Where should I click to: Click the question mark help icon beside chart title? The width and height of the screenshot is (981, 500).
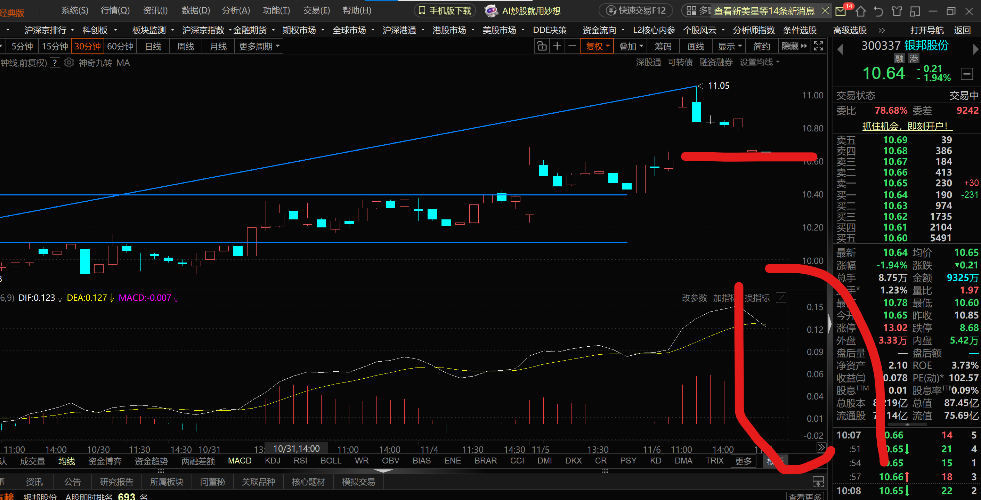pyautogui.click(x=54, y=62)
